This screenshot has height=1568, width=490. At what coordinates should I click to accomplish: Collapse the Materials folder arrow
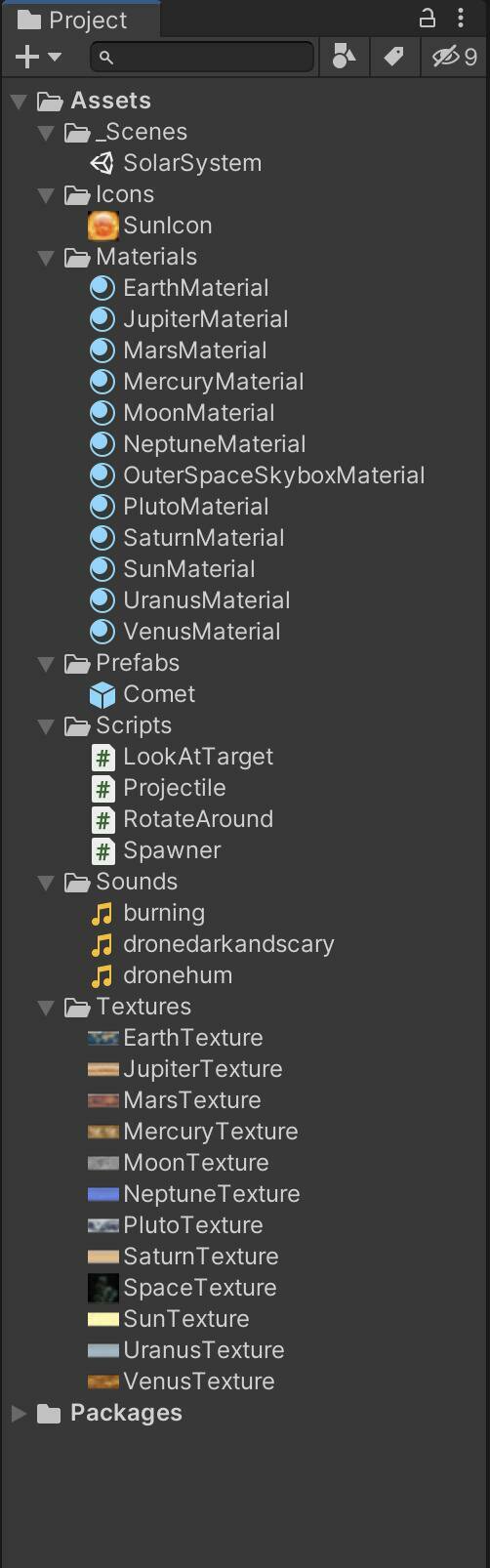tap(46, 257)
